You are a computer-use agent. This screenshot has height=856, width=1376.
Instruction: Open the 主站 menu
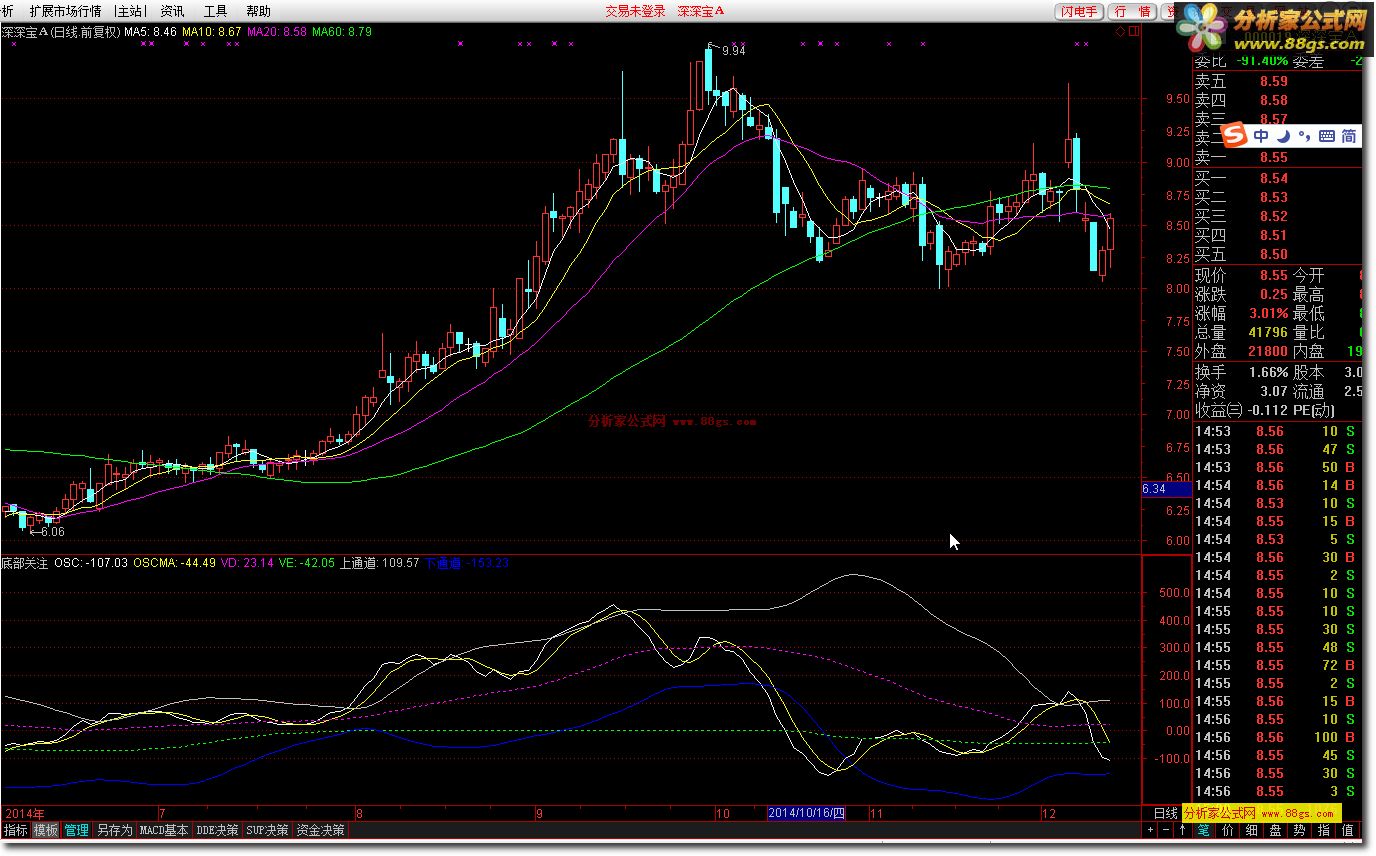(x=129, y=11)
